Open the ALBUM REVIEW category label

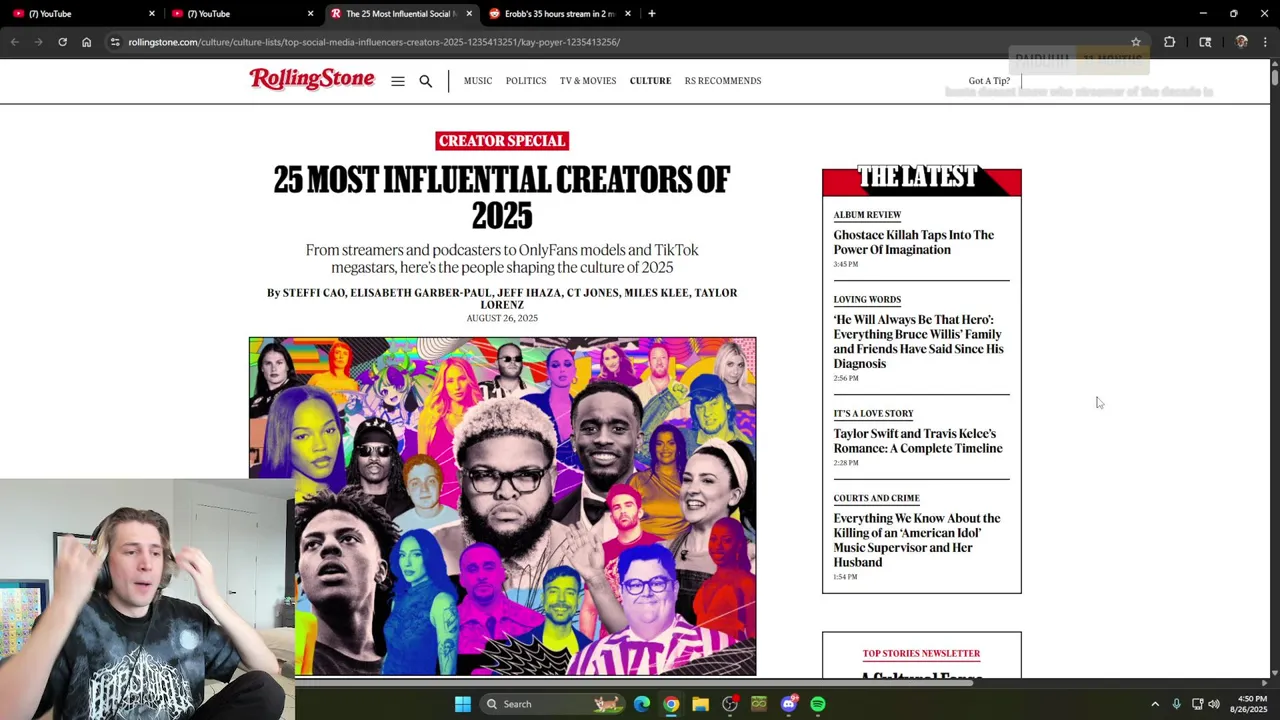coord(867,215)
